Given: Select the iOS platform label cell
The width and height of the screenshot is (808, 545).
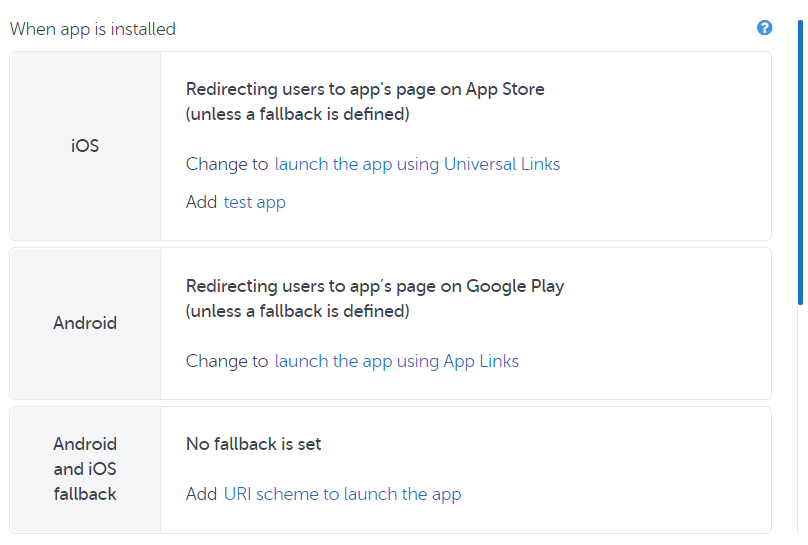Looking at the screenshot, I should point(85,146).
